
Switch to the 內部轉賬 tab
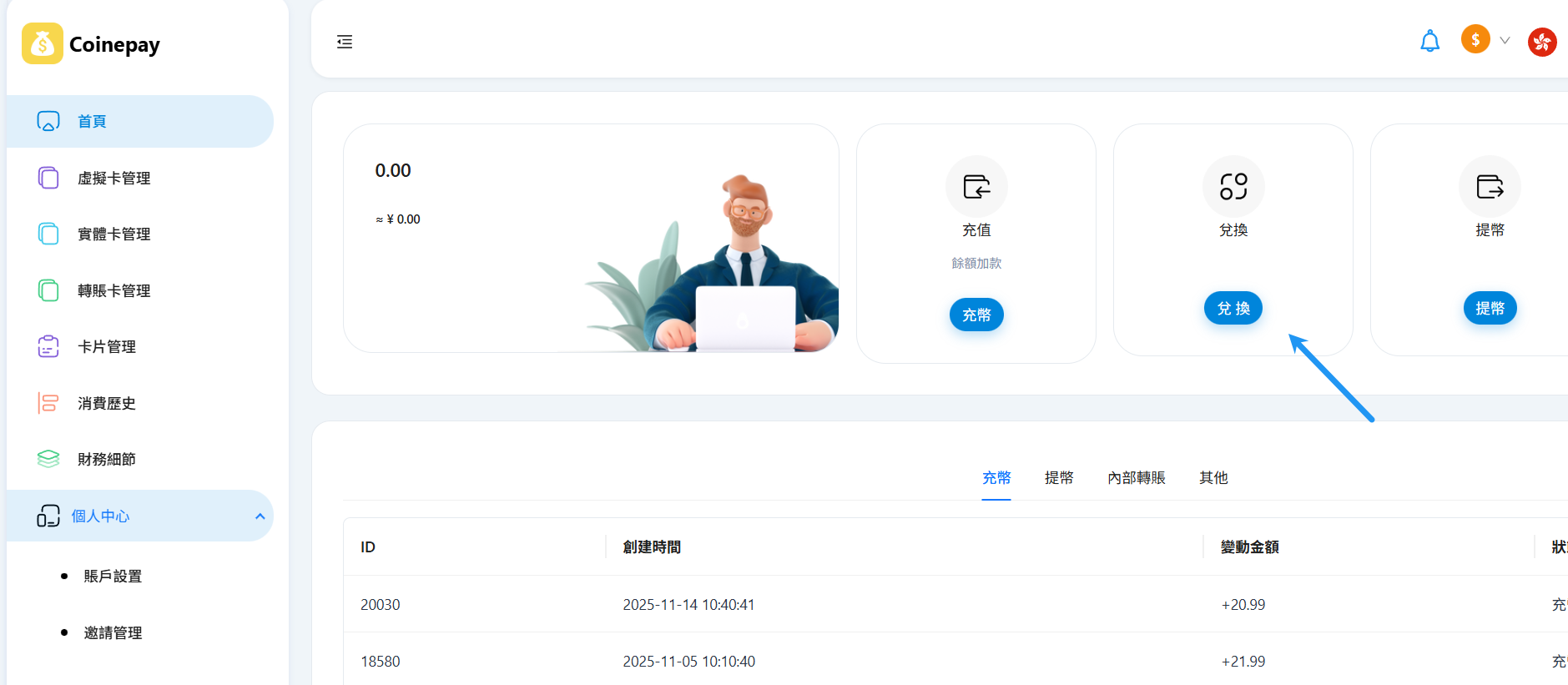pos(1137,477)
